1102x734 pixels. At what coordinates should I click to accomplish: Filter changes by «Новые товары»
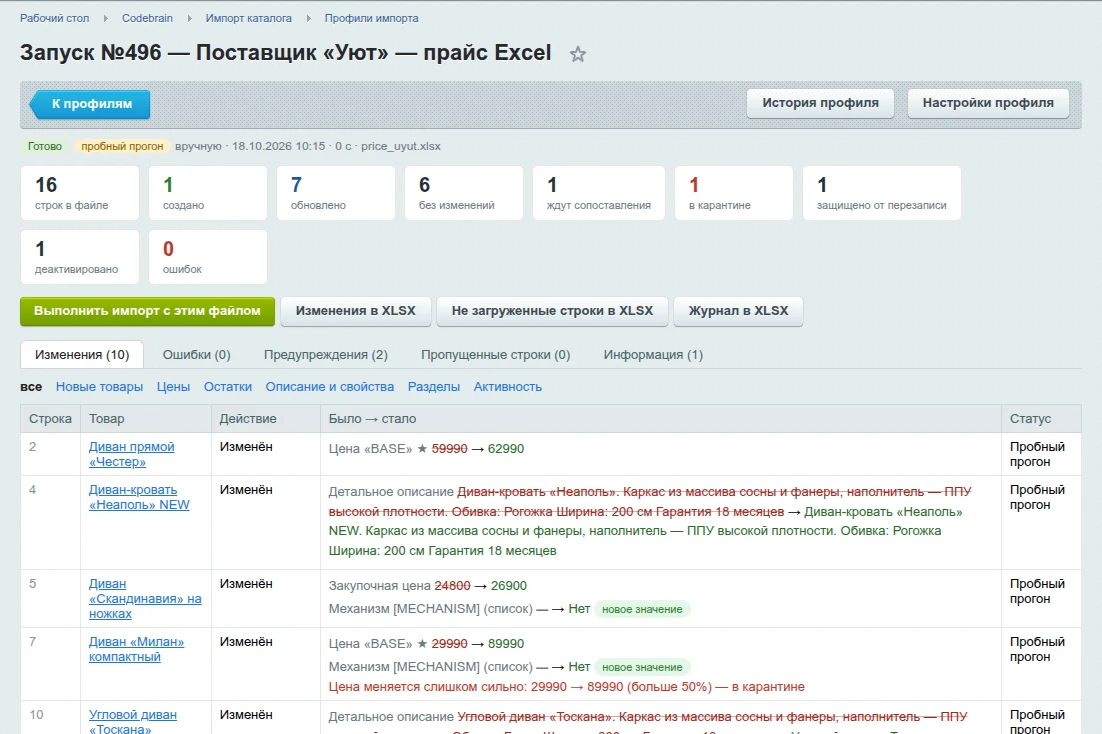(x=99, y=387)
